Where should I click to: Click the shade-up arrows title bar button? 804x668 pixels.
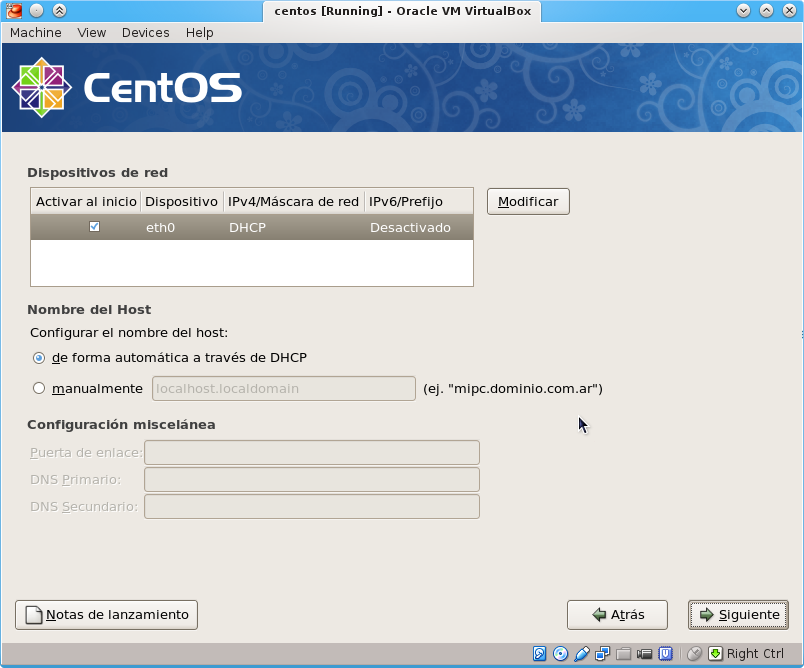click(x=59, y=10)
